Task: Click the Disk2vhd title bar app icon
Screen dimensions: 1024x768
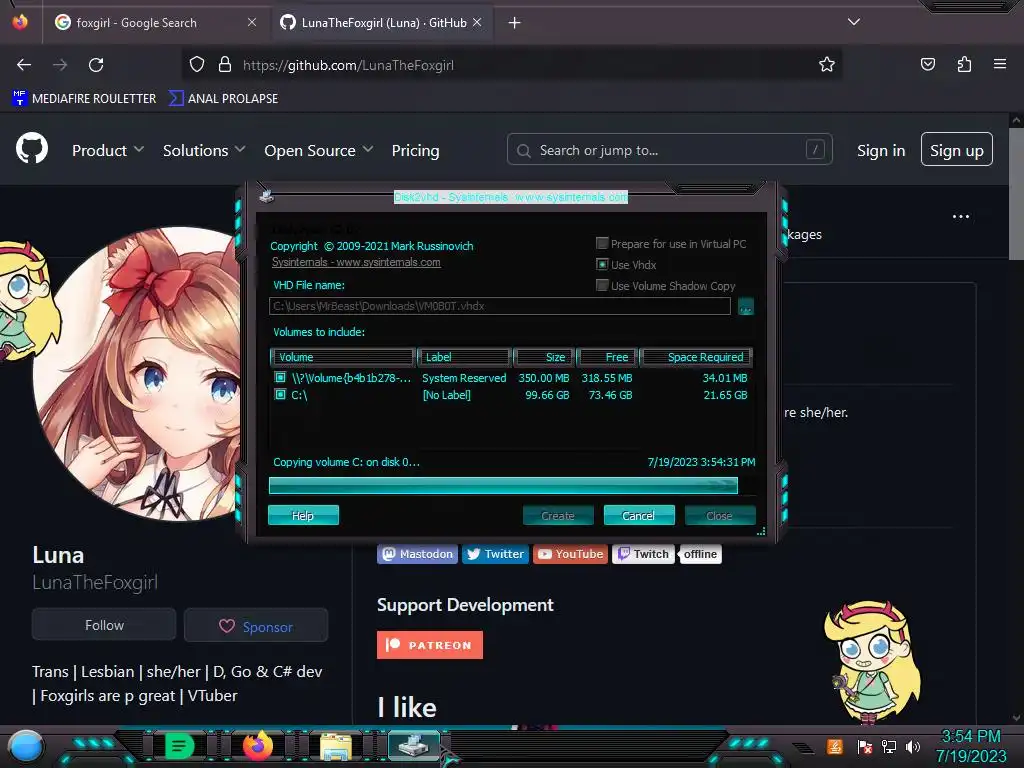Action: click(266, 196)
